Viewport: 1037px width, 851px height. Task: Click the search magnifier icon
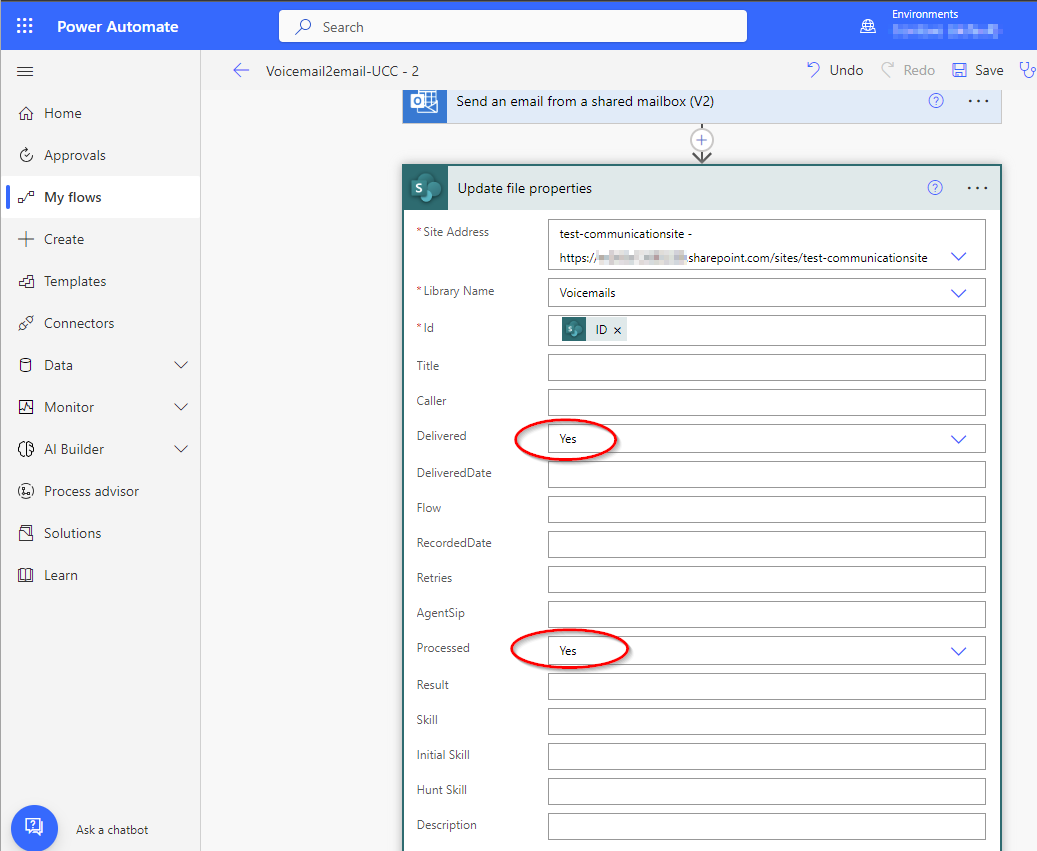pos(304,26)
